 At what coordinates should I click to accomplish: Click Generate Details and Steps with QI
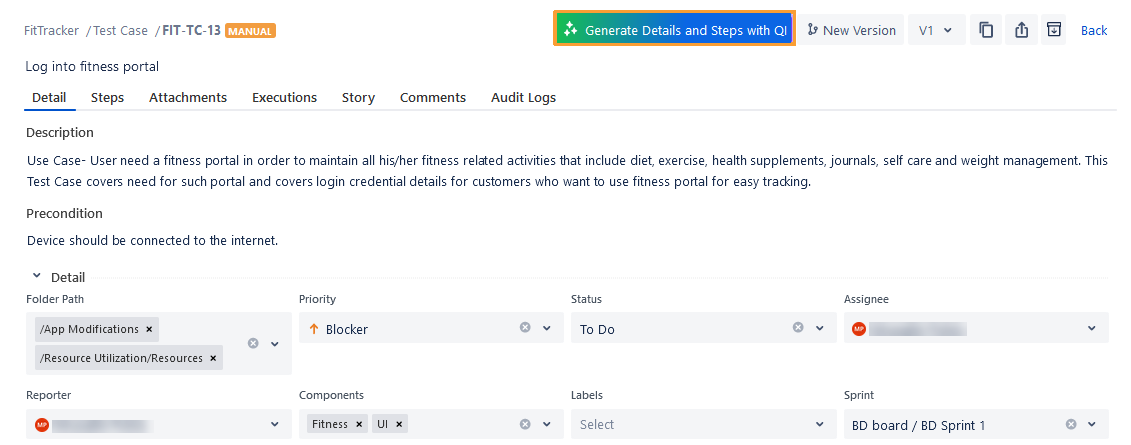[675, 30]
